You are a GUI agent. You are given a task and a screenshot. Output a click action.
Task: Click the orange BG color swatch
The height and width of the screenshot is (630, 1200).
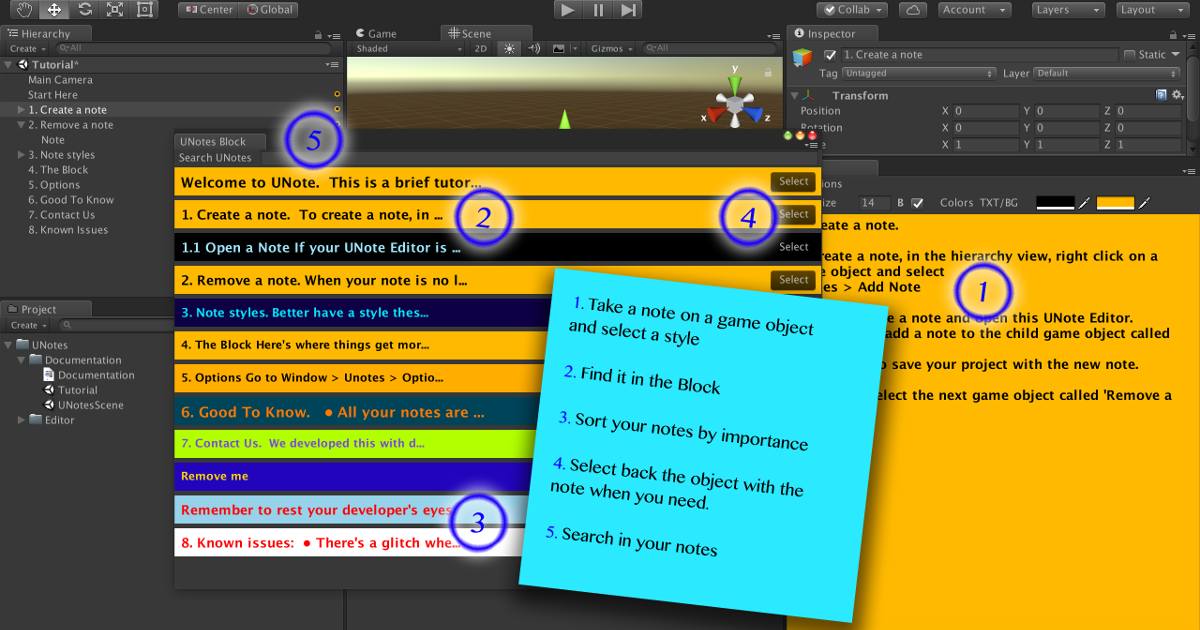(1115, 202)
